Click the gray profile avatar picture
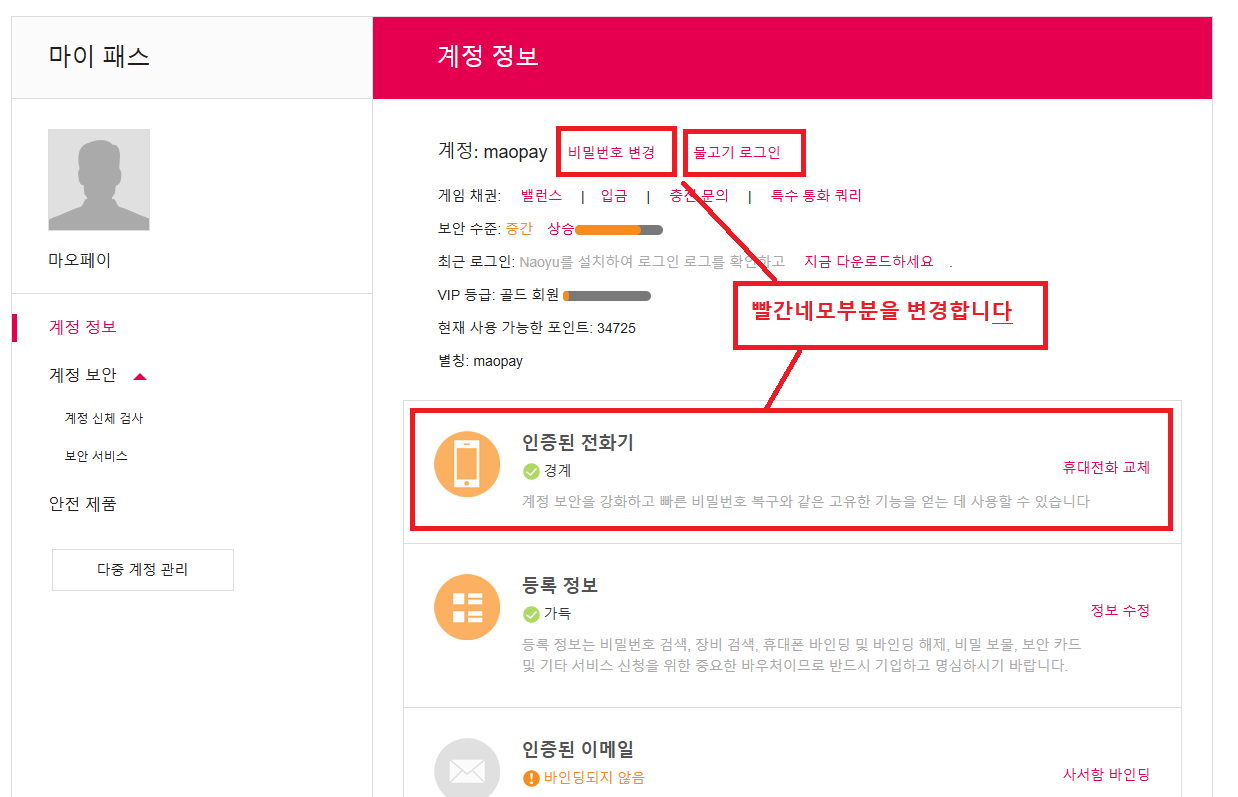Image resolution: width=1238 pixels, height=797 pixels. tap(99, 180)
